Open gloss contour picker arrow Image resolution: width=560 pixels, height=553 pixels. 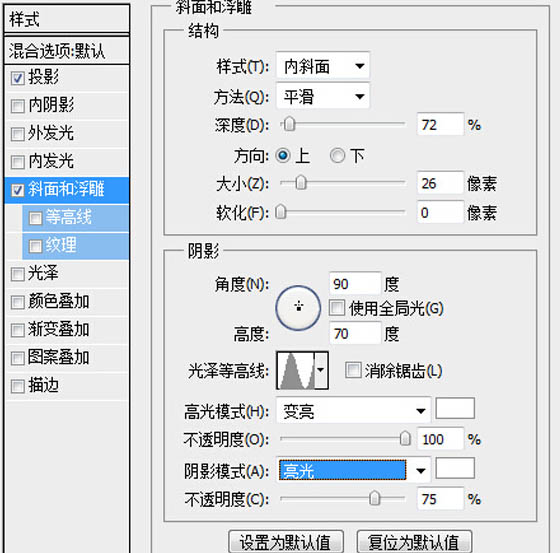[321, 370]
